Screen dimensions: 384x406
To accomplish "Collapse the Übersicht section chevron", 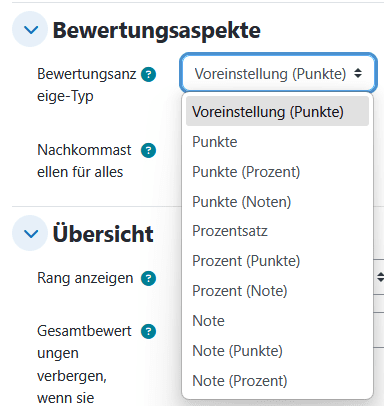I will [30, 233].
